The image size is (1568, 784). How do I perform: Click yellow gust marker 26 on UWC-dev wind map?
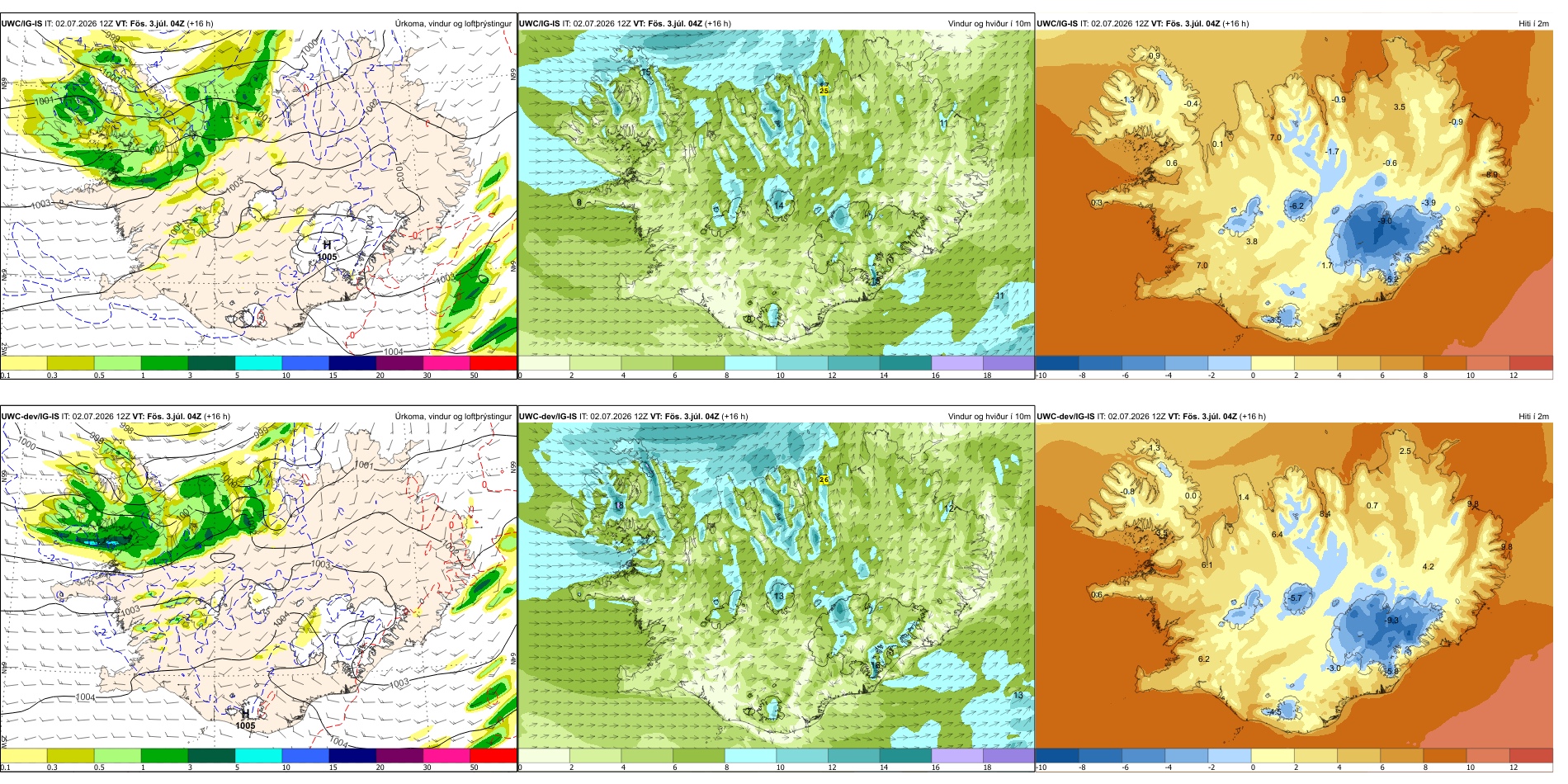click(x=824, y=479)
